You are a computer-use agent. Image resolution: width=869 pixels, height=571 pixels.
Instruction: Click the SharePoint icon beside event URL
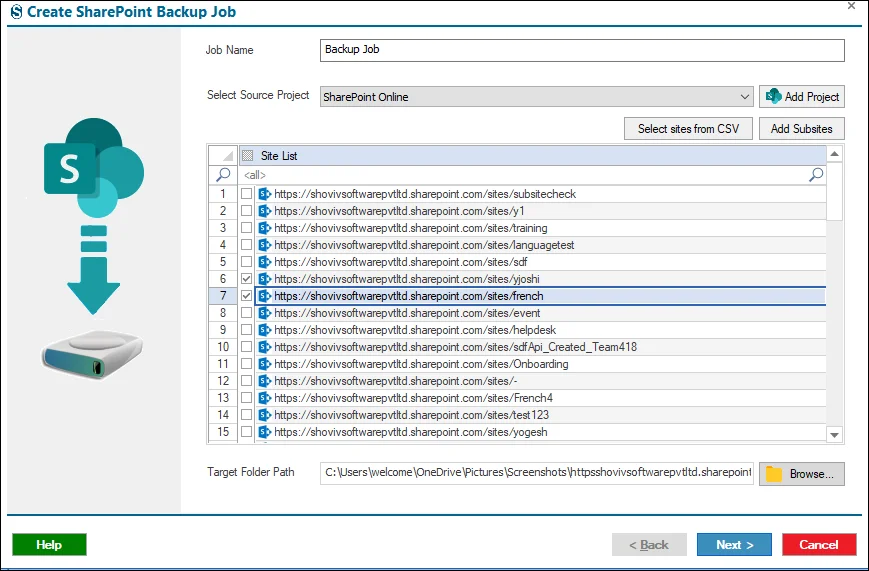point(265,313)
